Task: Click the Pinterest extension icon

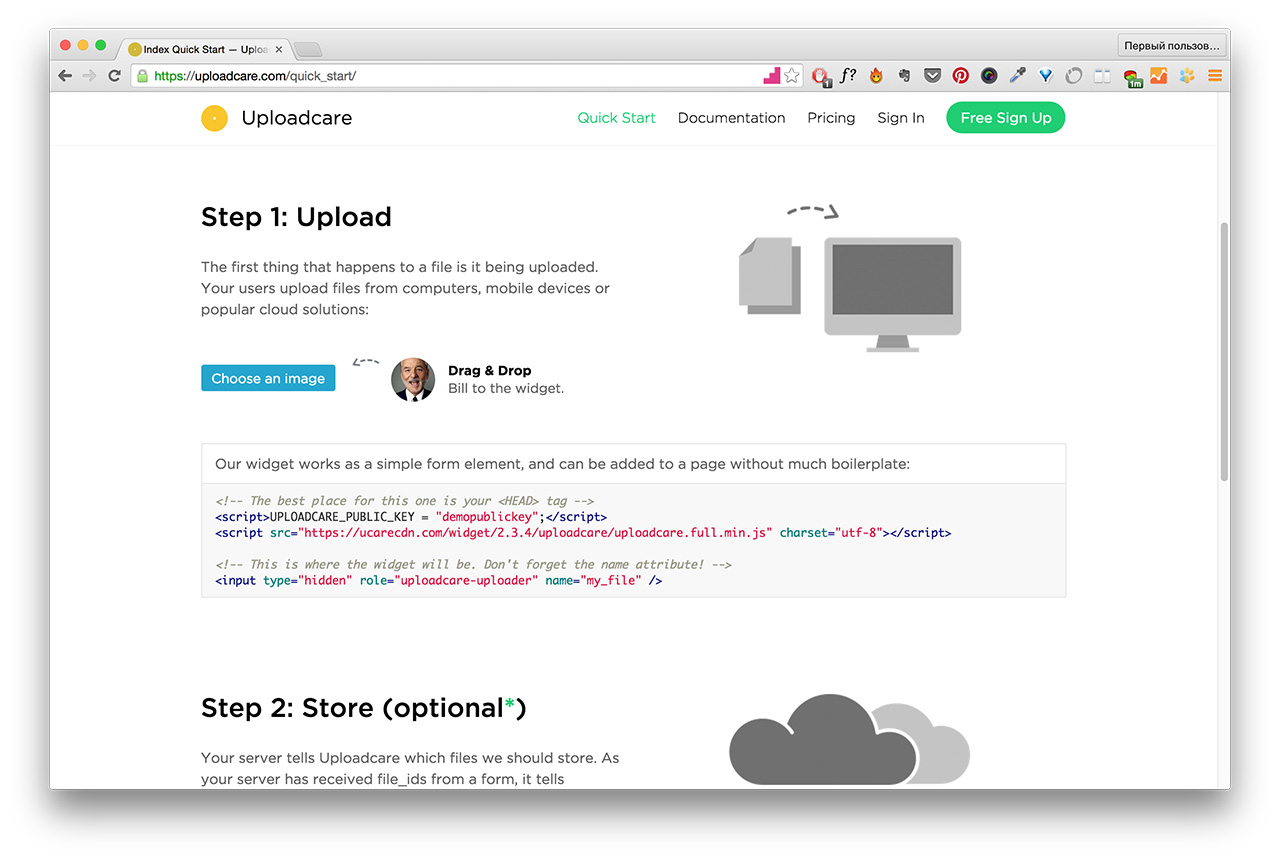Action: click(960, 75)
